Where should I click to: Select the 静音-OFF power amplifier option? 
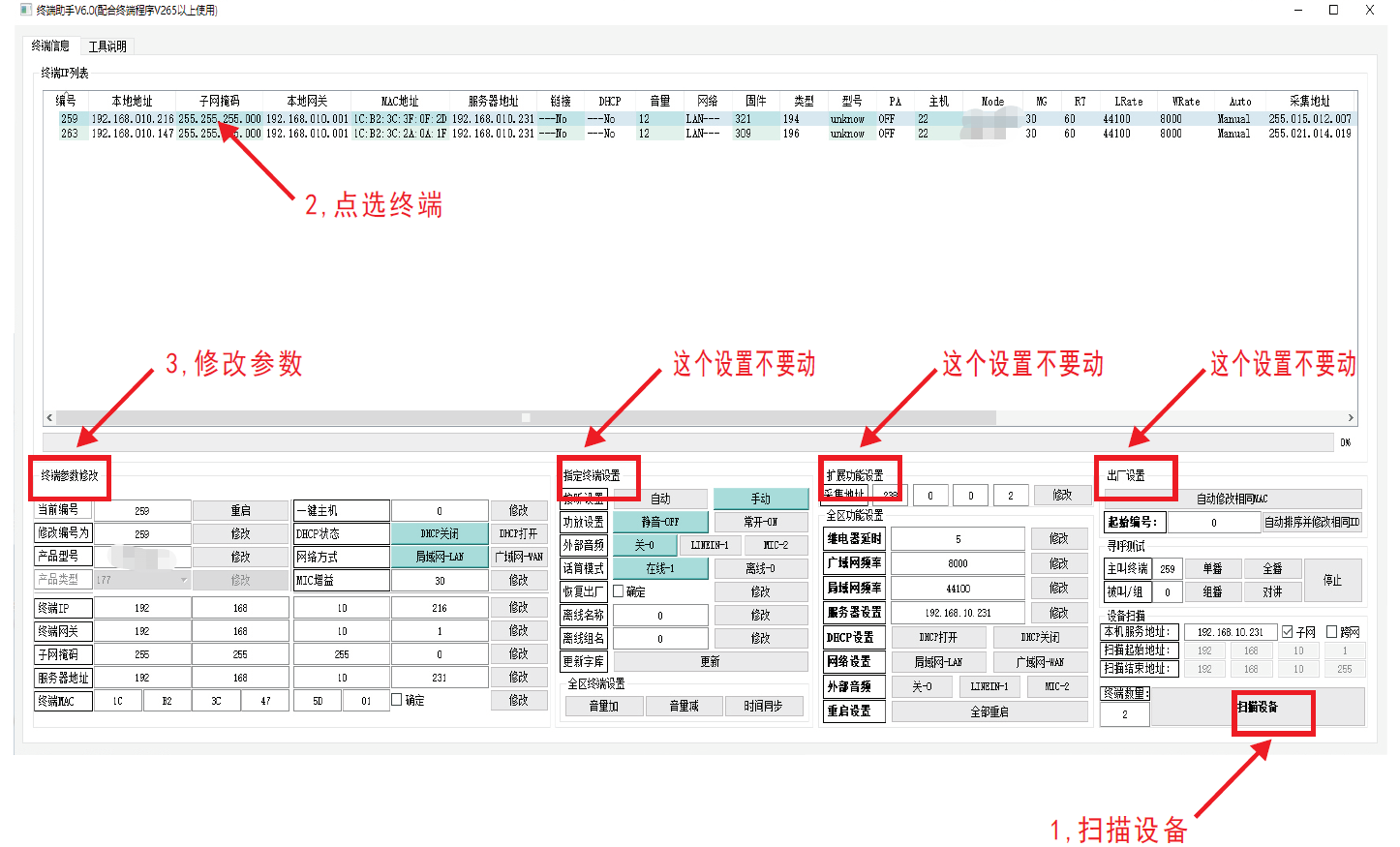point(660,522)
